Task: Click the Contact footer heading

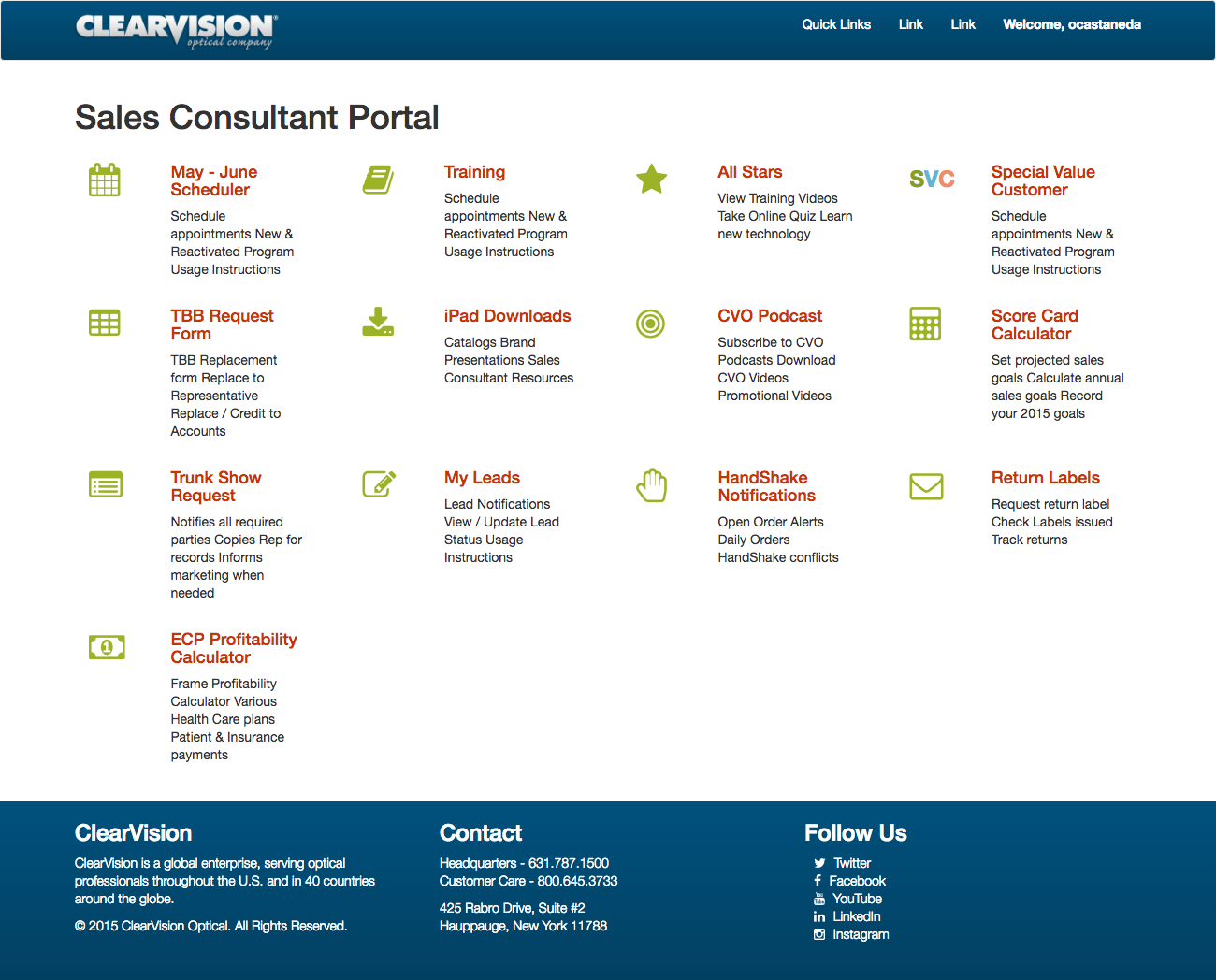Action: [481, 833]
